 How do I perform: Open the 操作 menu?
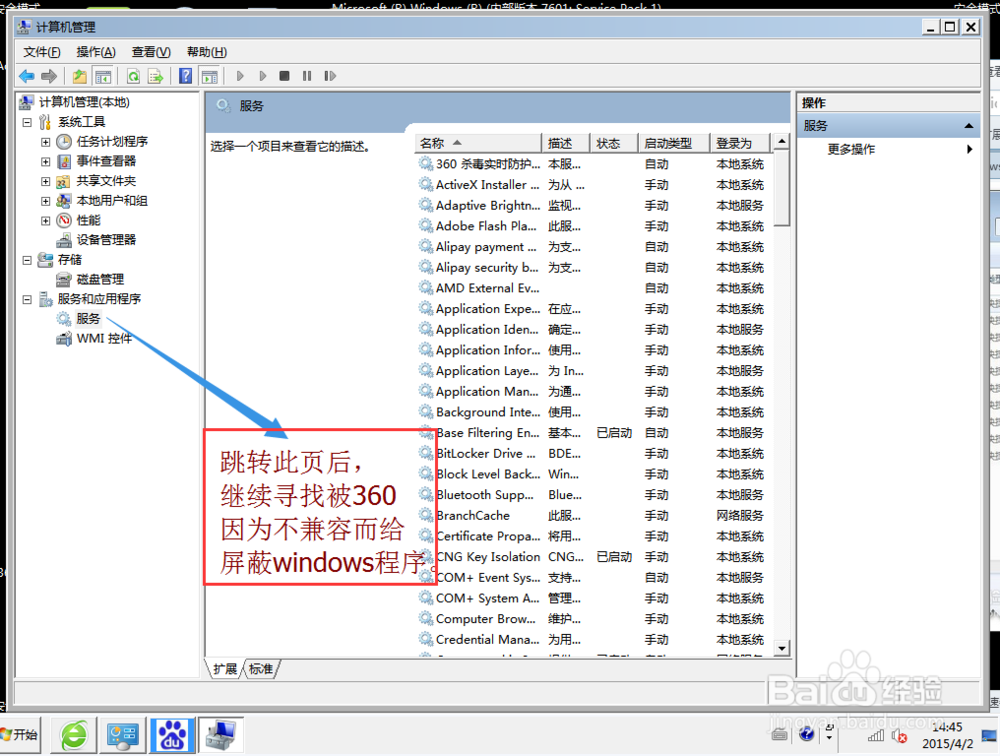pyautogui.click(x=94, y=51)
